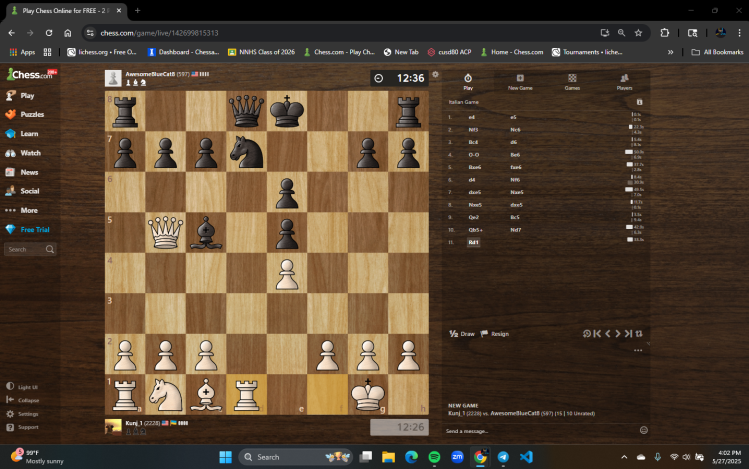Open the emoji picker in chat
The height and width of the screenshot is (469, 749).
point(643,430)
